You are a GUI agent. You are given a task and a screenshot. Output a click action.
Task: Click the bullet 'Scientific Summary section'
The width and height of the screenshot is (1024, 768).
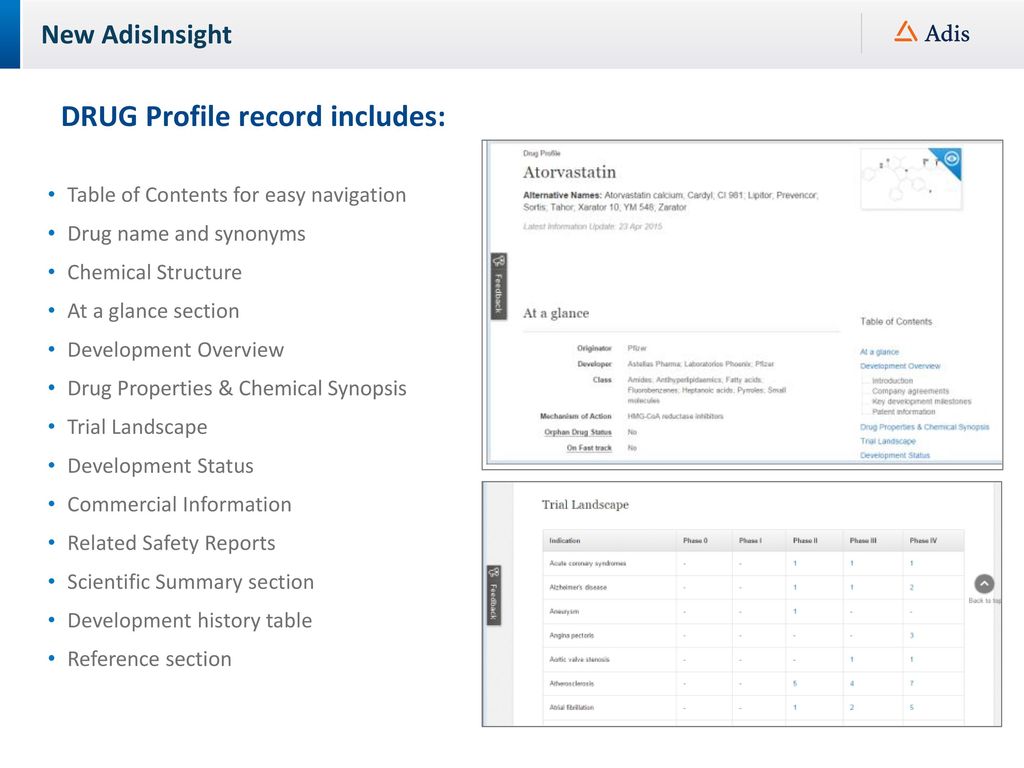[x=190, y=582]
